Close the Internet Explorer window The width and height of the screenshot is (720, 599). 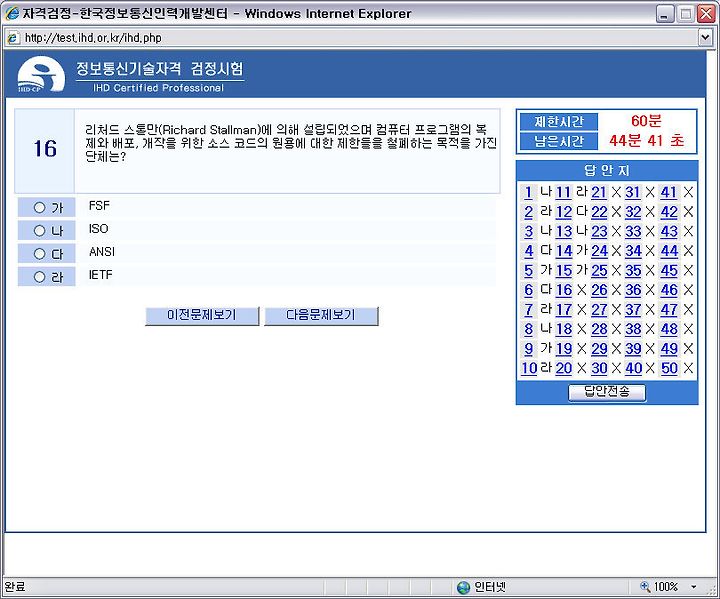tap(706, 14)
